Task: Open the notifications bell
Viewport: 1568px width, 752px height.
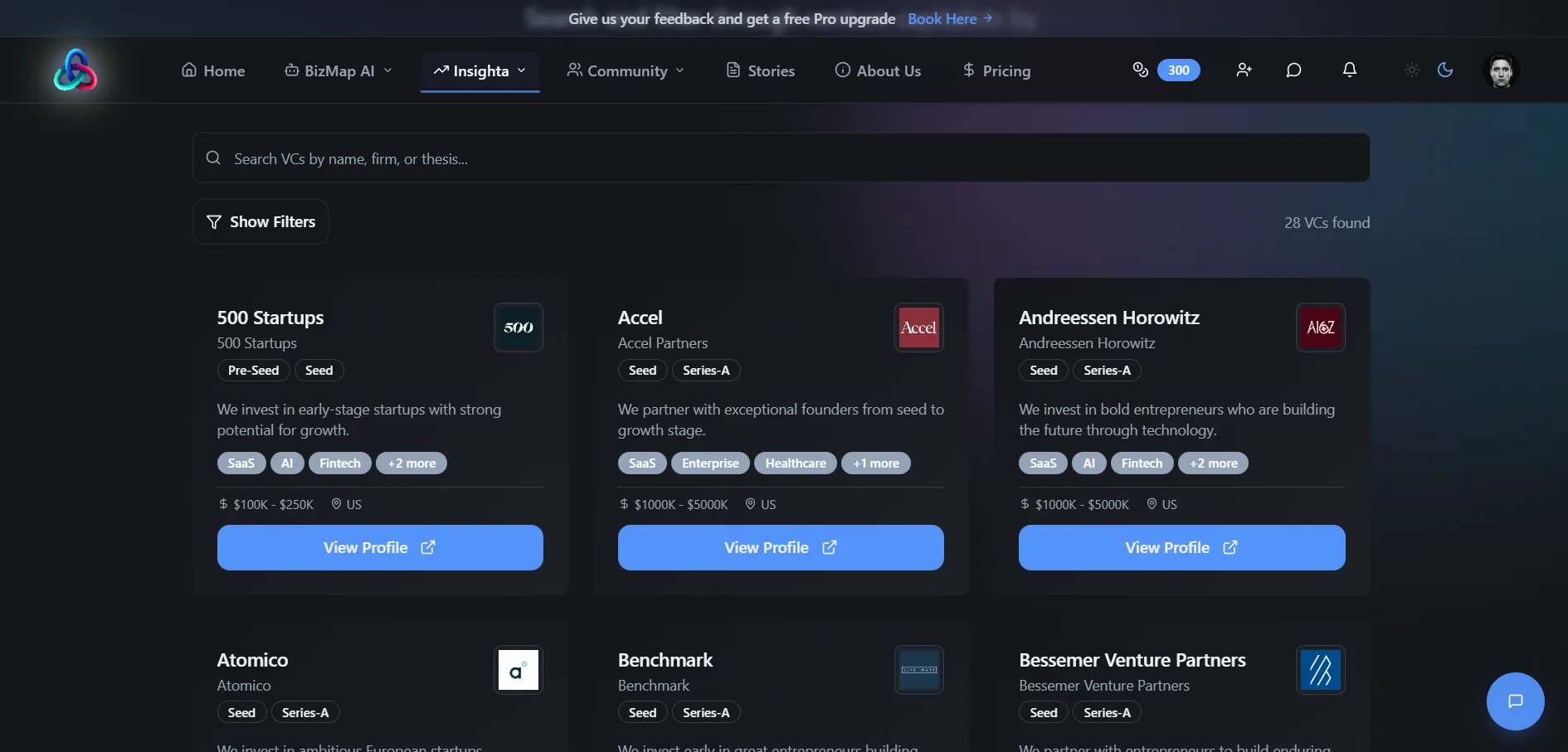Action: (1350, 70)
